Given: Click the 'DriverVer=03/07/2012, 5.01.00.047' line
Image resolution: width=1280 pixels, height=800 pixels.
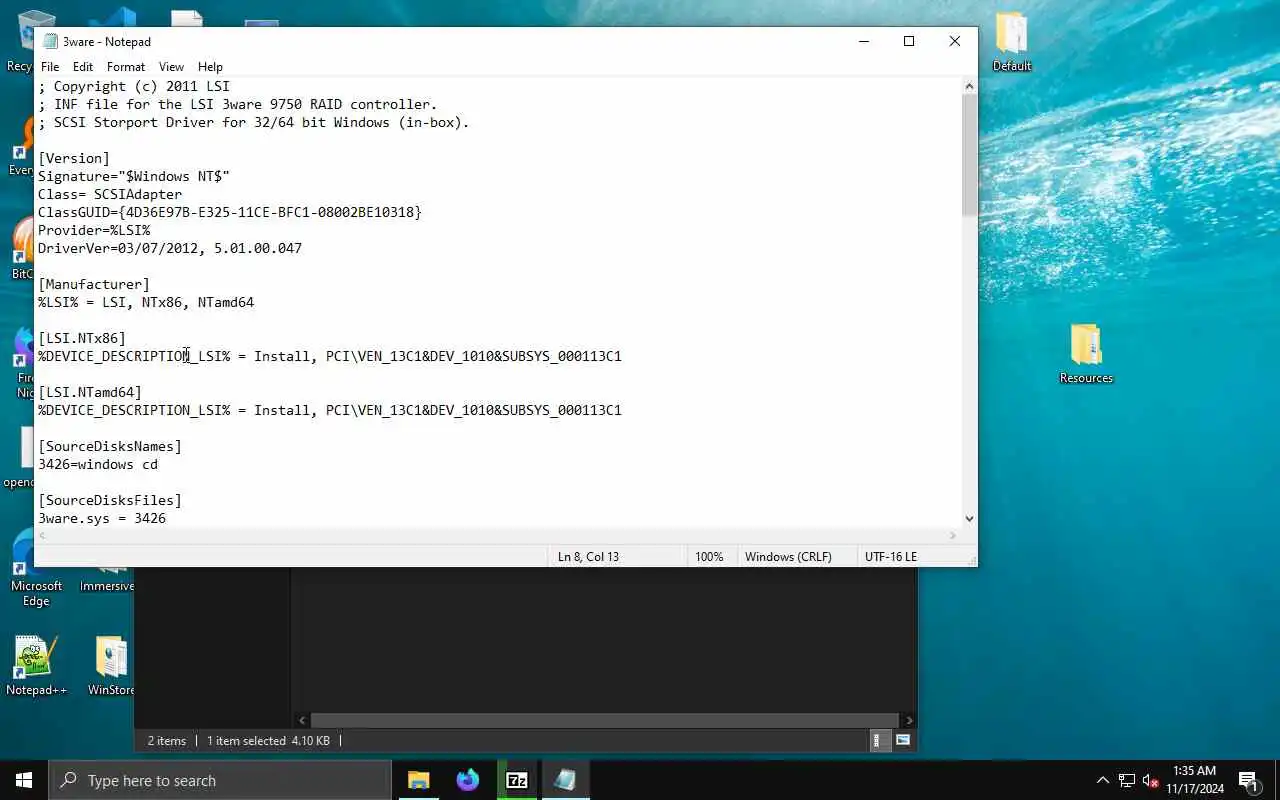Looking at the screenshot, I should [x=170, y=248].
